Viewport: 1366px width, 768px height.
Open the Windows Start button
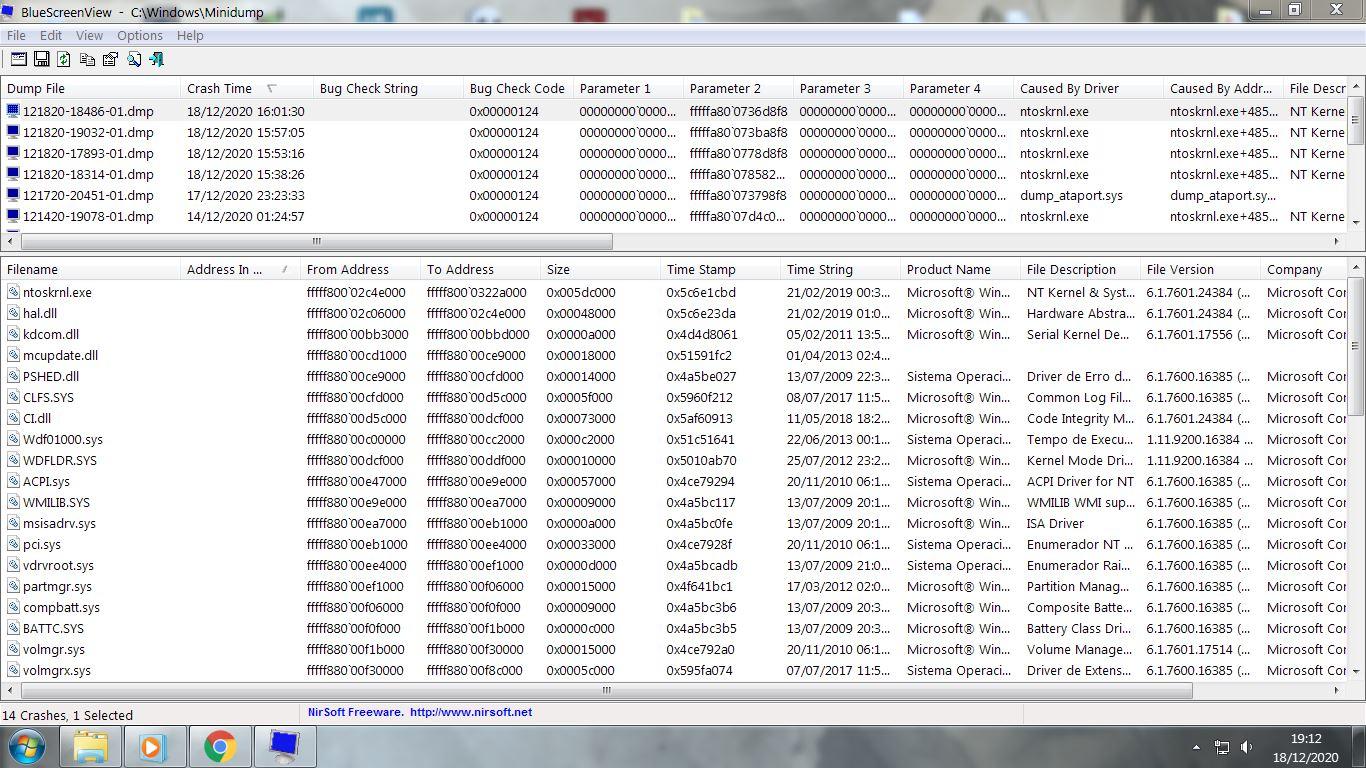[x=27, y=747]
